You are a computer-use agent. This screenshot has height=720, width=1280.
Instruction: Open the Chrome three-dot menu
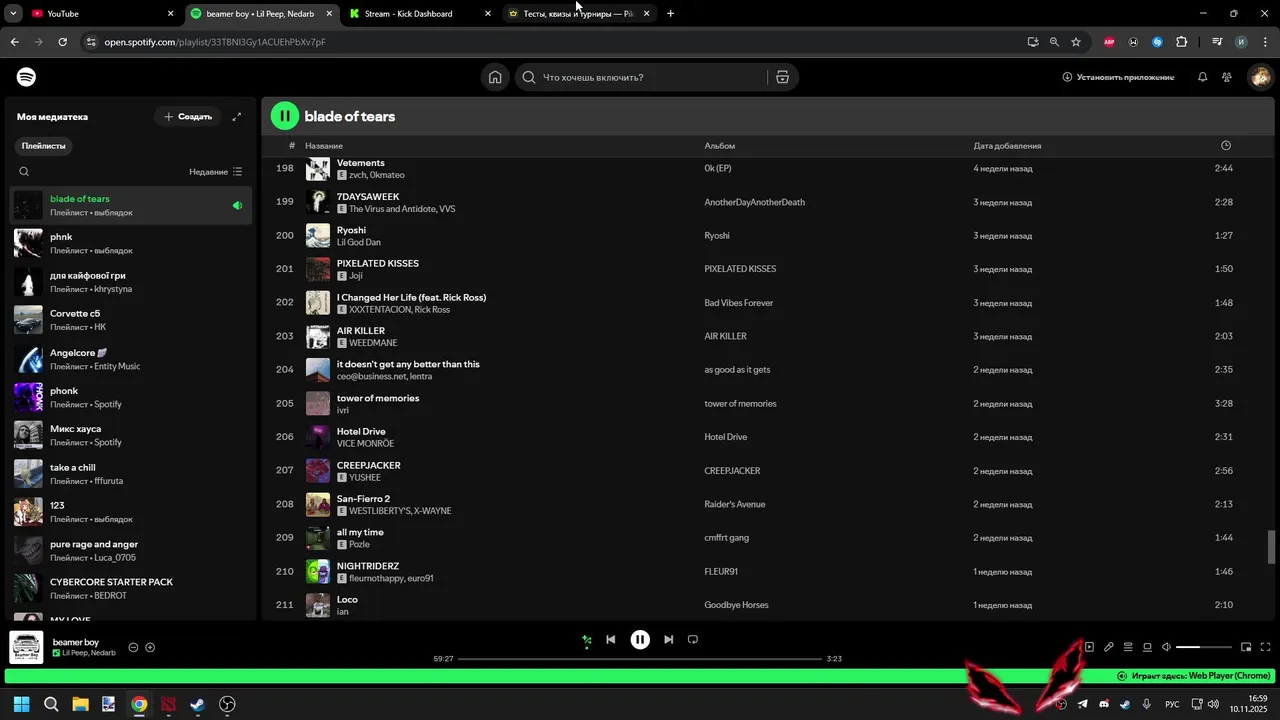1266,42
